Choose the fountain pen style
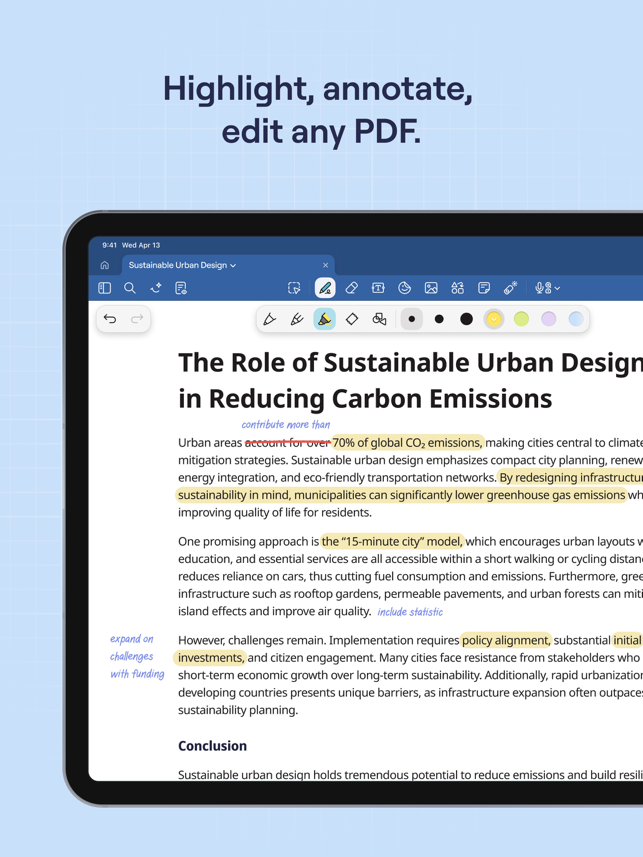The width and height of the screenshot is (643, 857). click(270, 319)
